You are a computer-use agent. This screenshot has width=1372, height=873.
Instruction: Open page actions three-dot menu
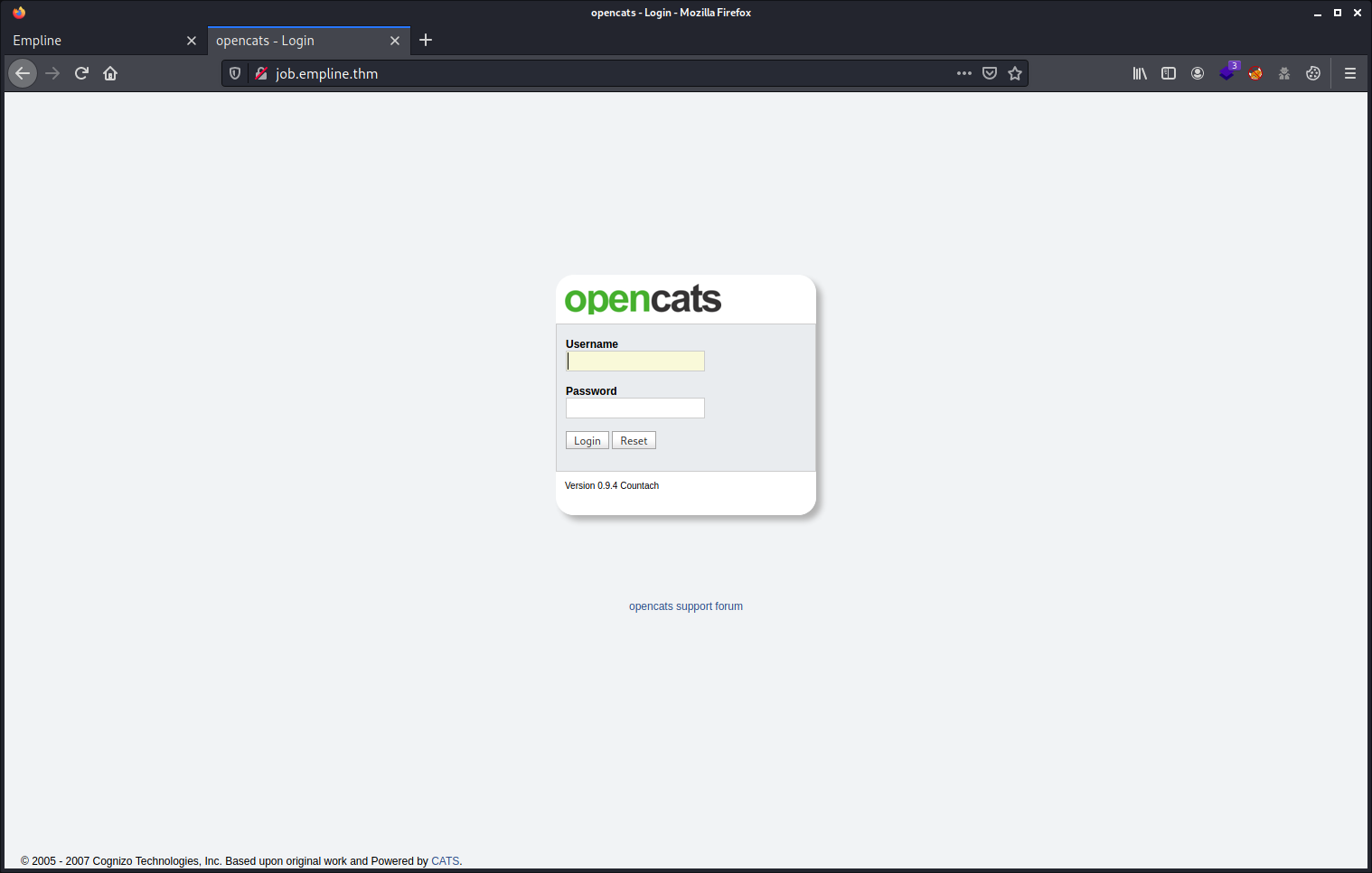coord(964,73)
